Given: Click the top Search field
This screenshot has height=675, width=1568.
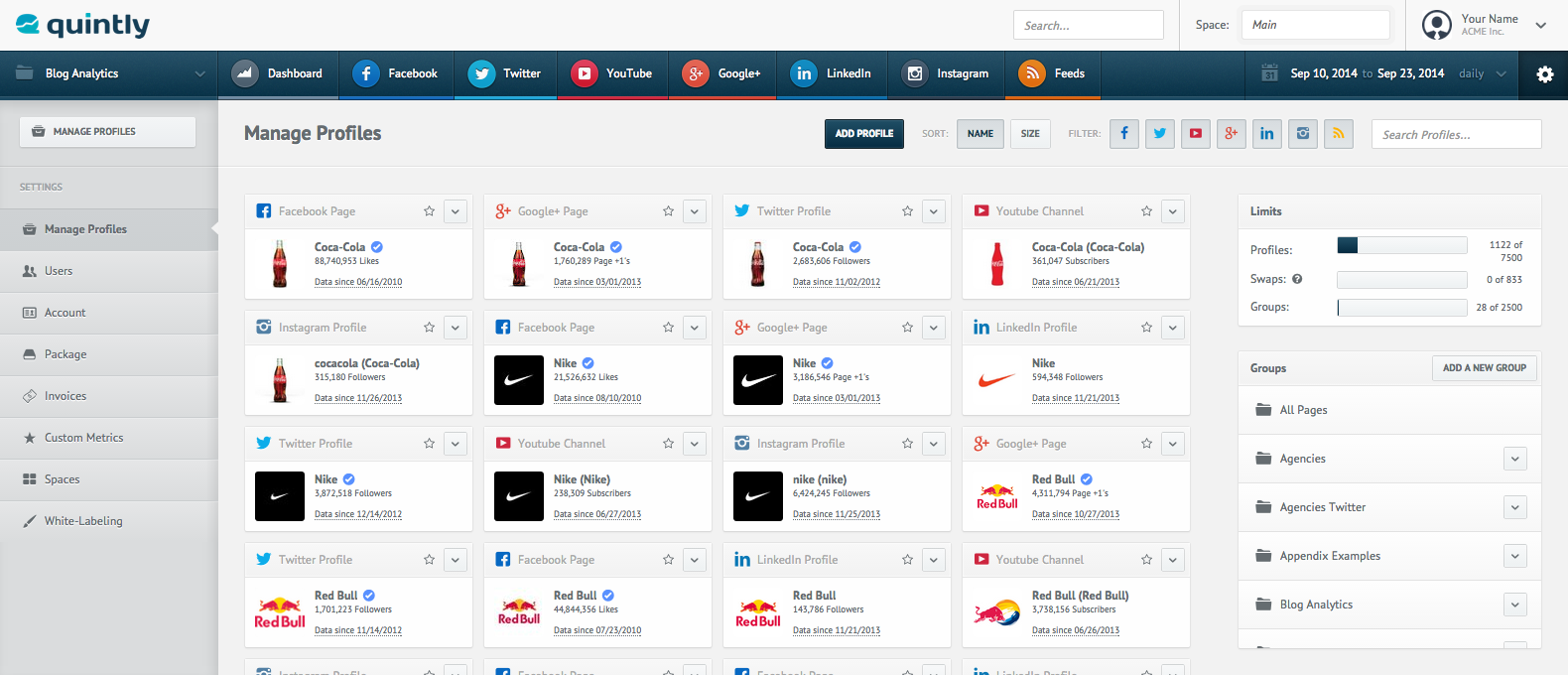Looking at the screenshot, I should pyautogui.click(x=1089, y=25).
